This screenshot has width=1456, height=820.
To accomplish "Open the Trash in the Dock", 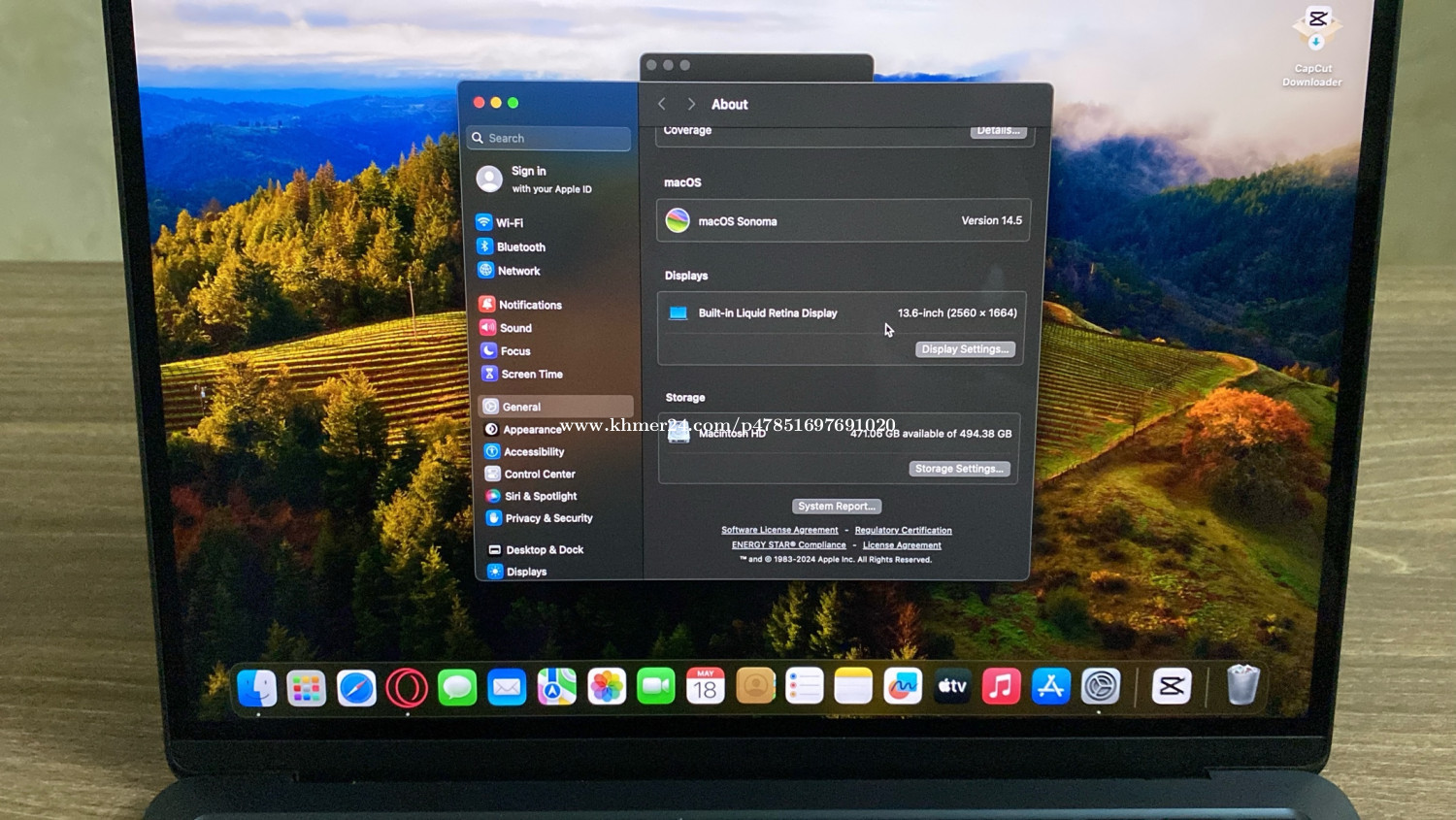I will point(1242,684).
